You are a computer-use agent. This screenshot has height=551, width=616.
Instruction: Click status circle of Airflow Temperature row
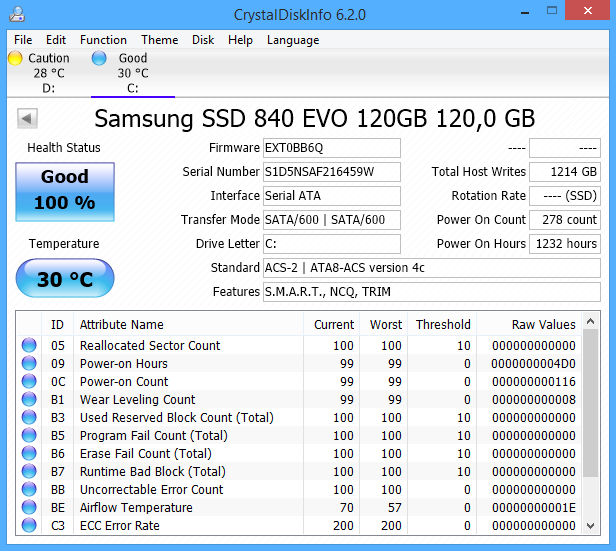coord(29,507)
